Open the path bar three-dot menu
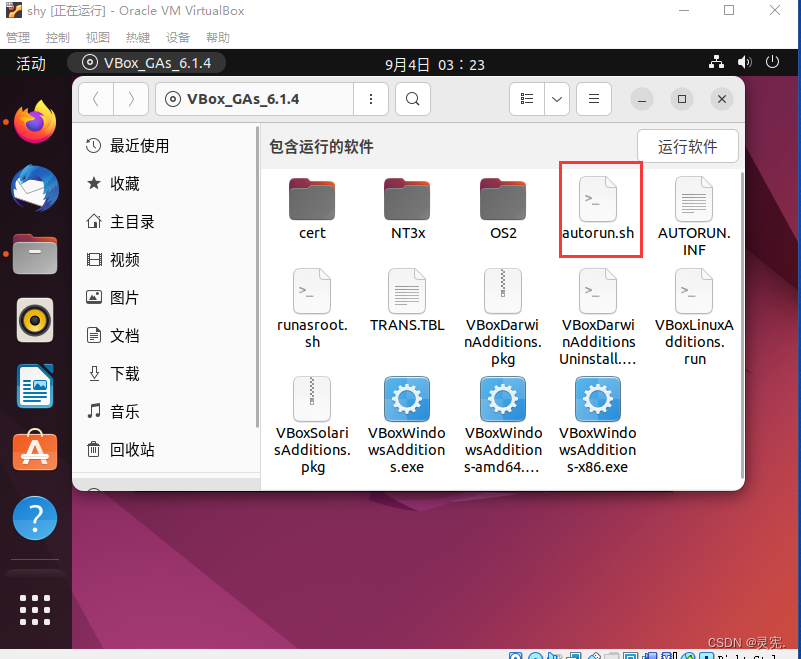The image size is (801, 659). click(x=371, y=99)
